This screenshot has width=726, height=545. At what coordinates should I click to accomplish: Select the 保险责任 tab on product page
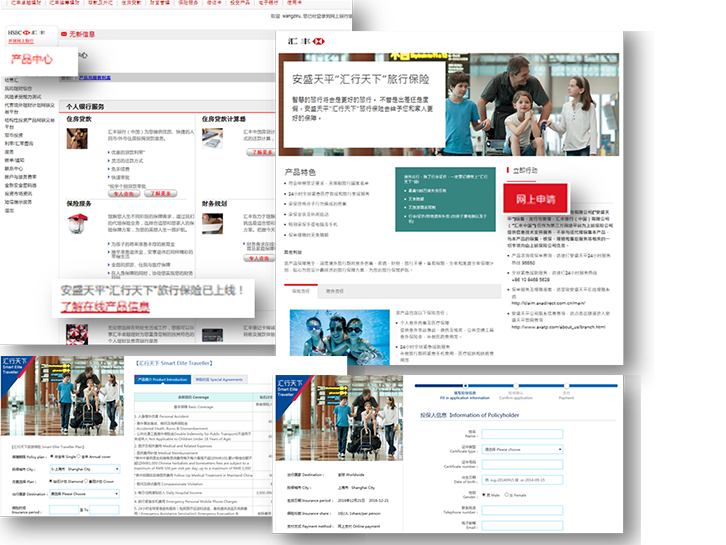coord(300,291)
